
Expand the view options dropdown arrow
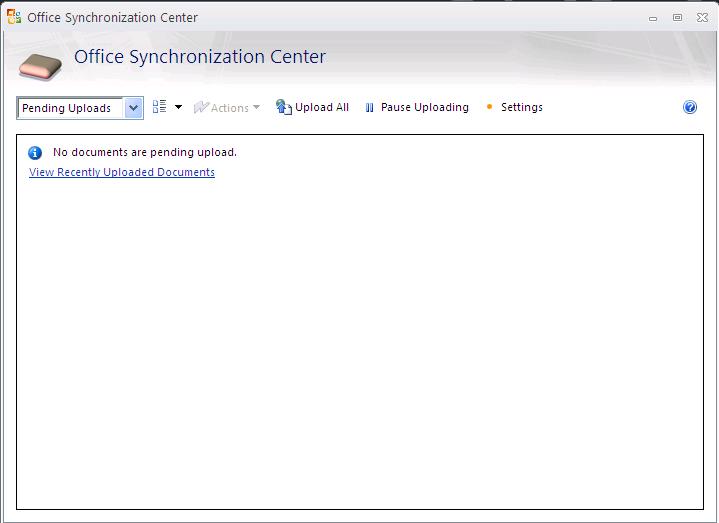(x=178, y=107)
